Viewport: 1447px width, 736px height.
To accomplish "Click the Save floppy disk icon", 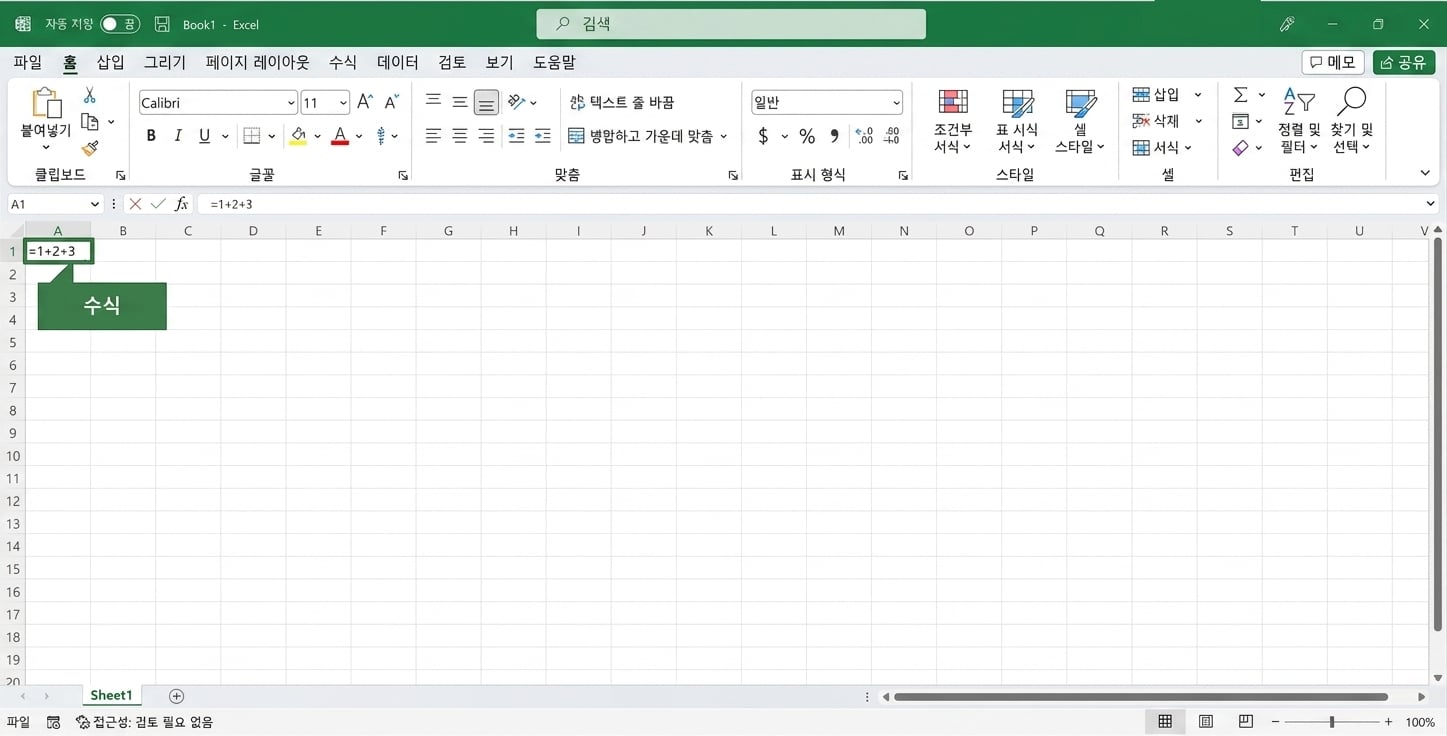I will click(x=163, y=24).
